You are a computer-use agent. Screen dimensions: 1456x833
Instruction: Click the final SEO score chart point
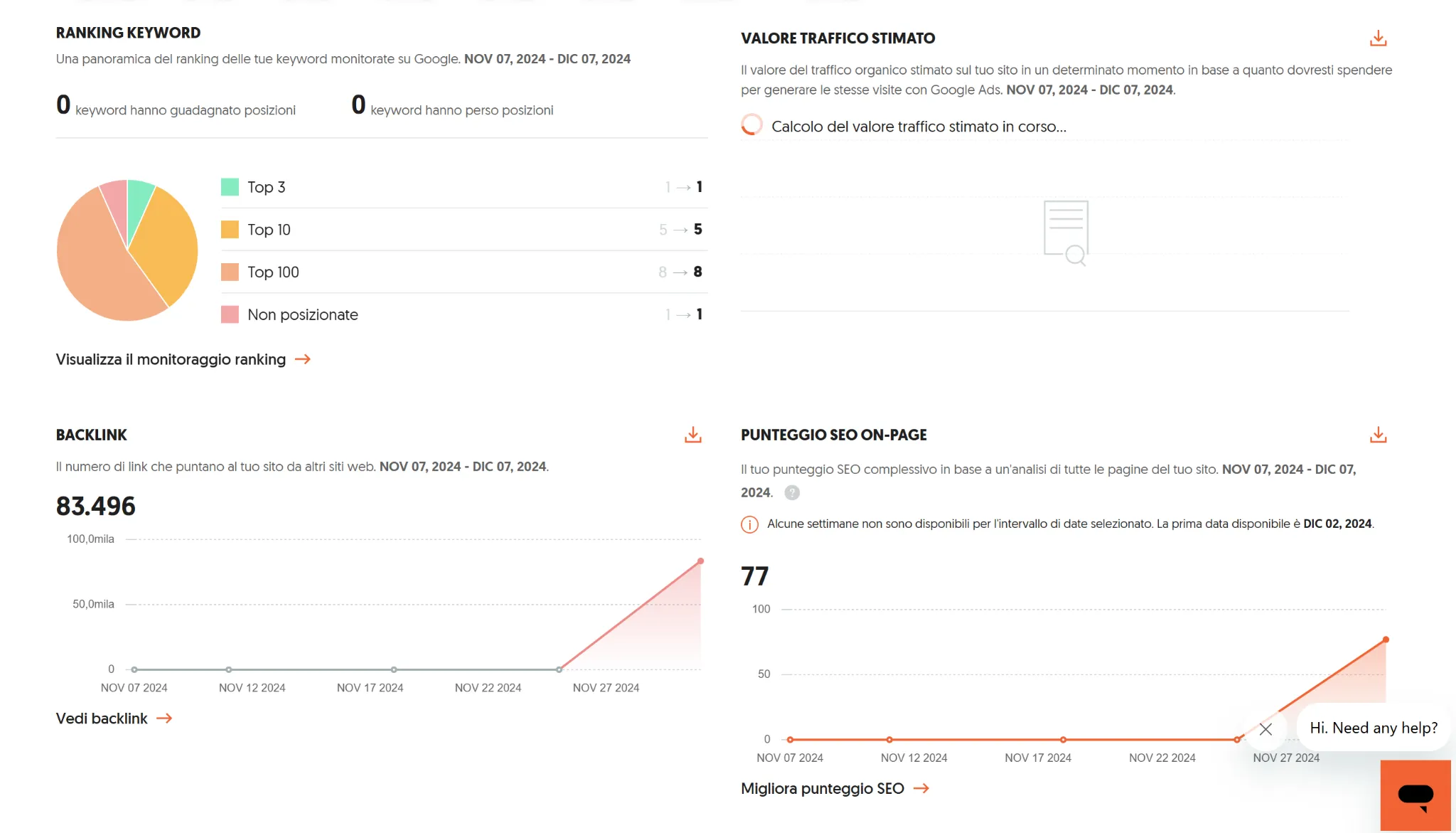[1385, 639]
